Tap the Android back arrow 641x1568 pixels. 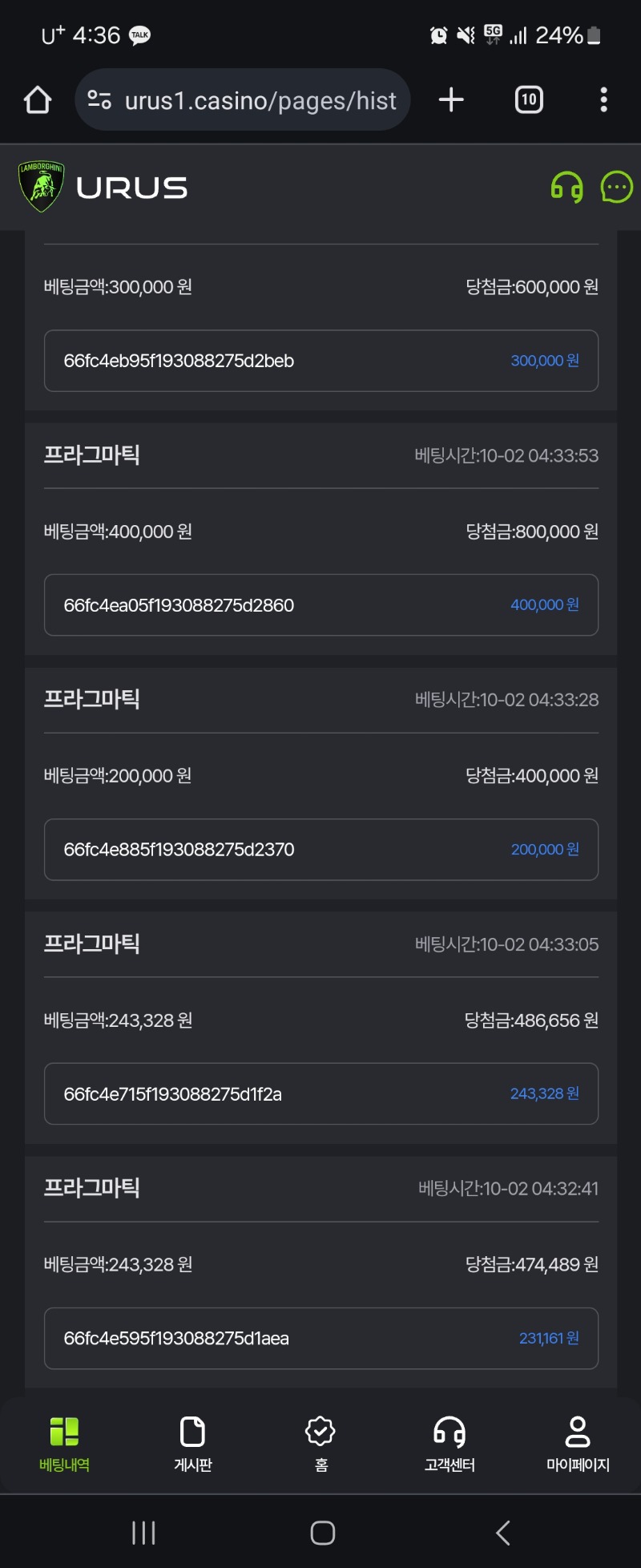point(502,1533)
